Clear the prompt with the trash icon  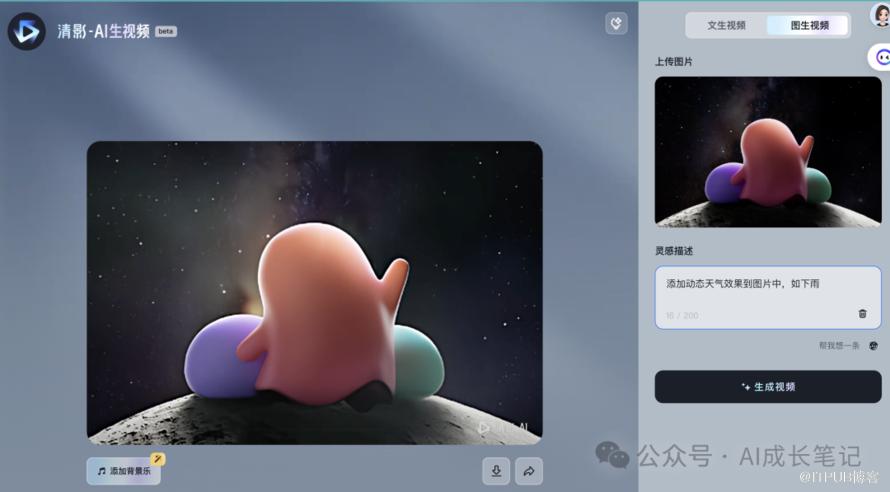[862, 314]
